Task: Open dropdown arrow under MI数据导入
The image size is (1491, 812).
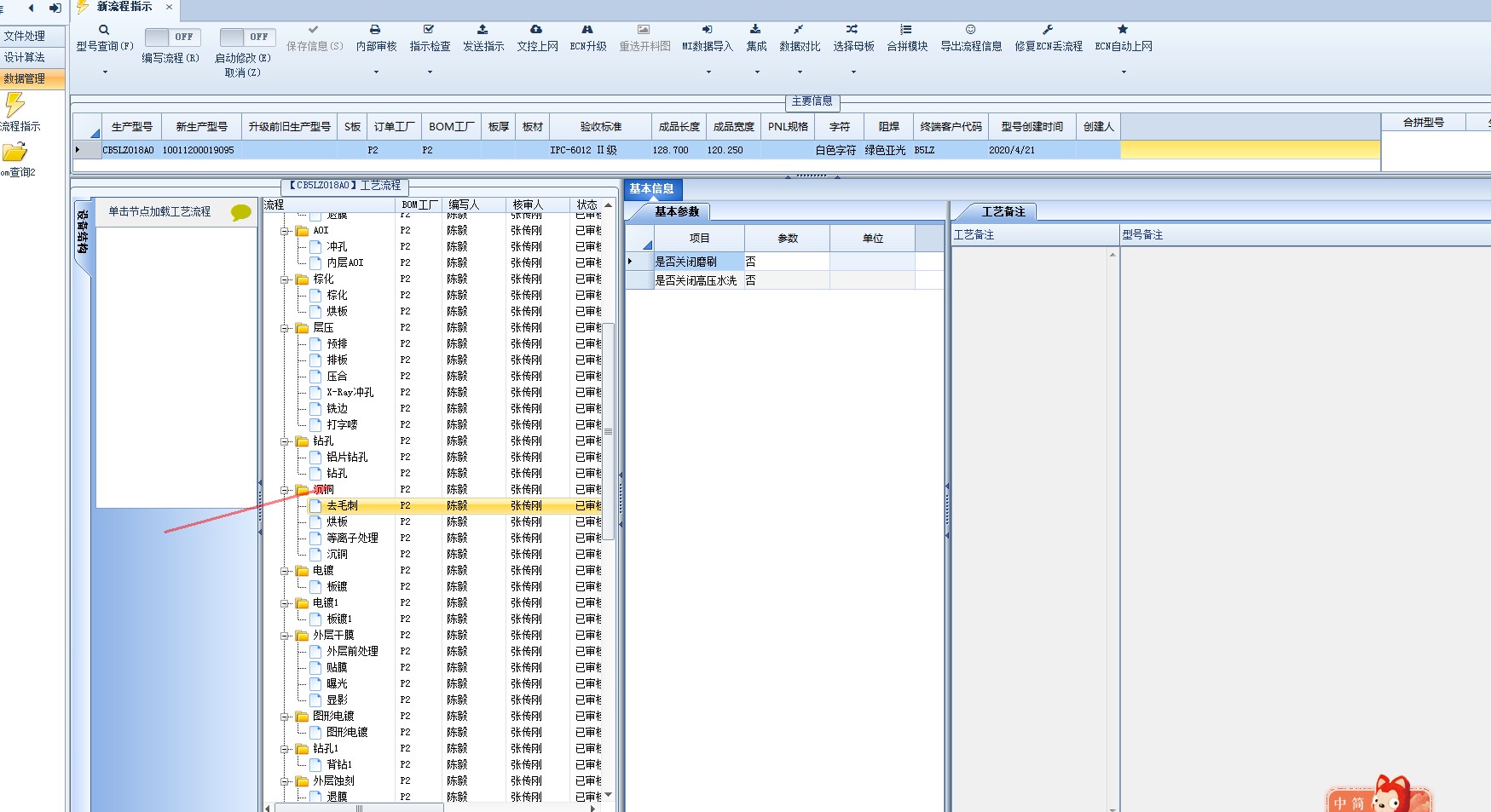Action: pos(708,72)
